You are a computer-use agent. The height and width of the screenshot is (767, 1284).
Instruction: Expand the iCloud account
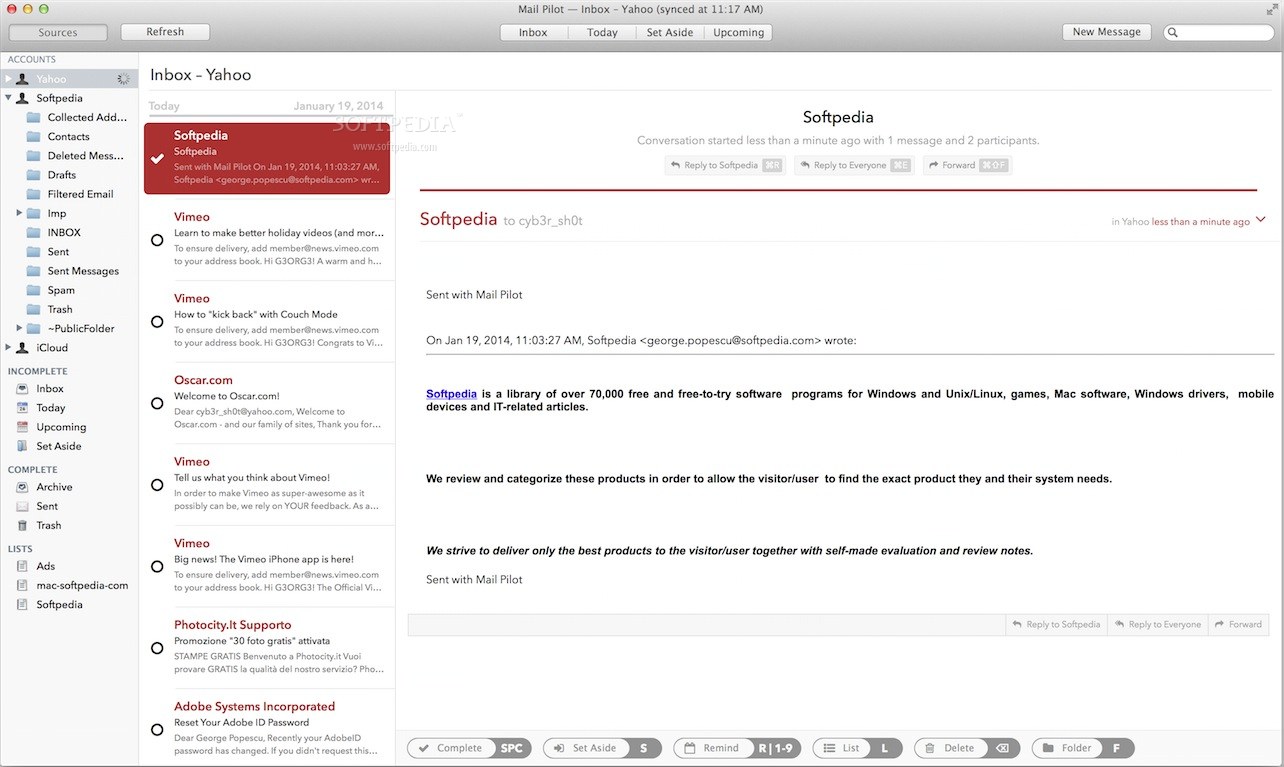click(9, 348)
